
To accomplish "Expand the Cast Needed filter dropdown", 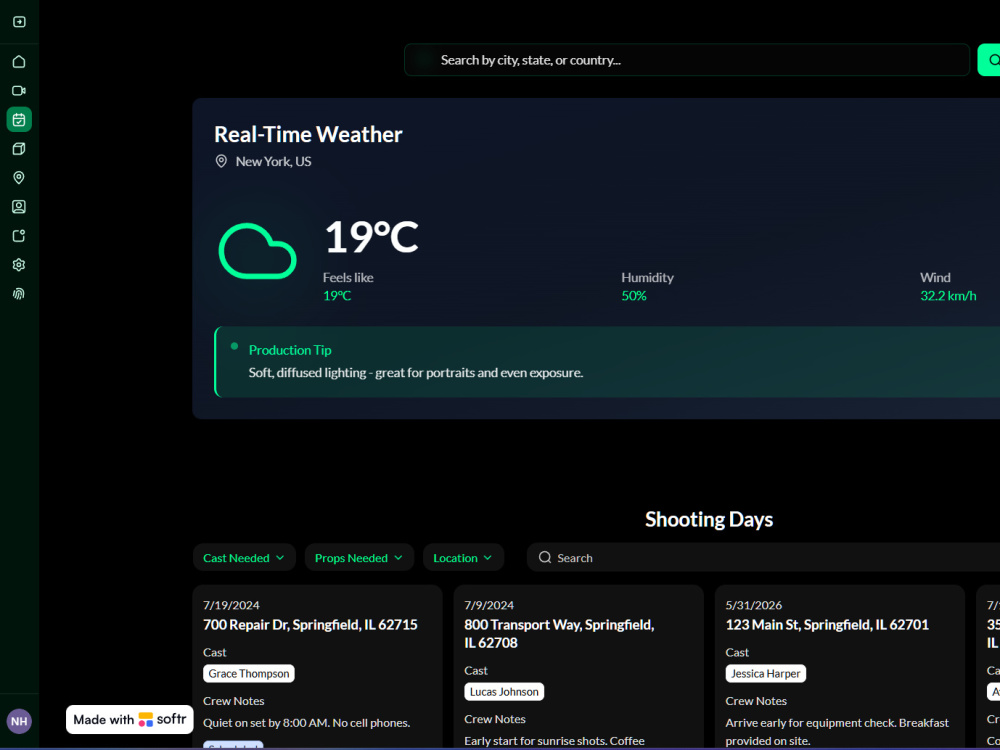I will pos(244,558).
